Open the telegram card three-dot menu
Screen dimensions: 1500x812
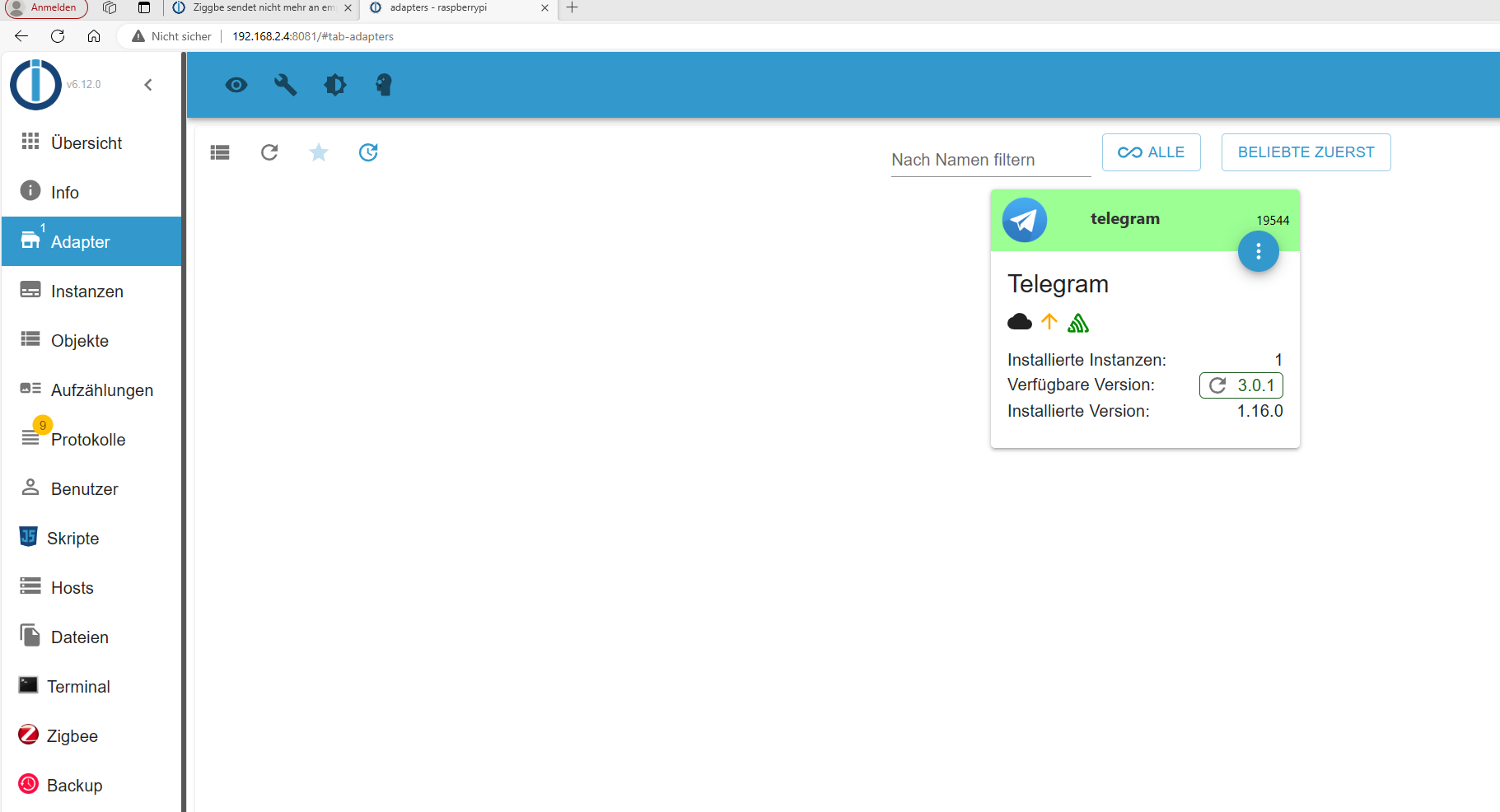click(1259, 251)
